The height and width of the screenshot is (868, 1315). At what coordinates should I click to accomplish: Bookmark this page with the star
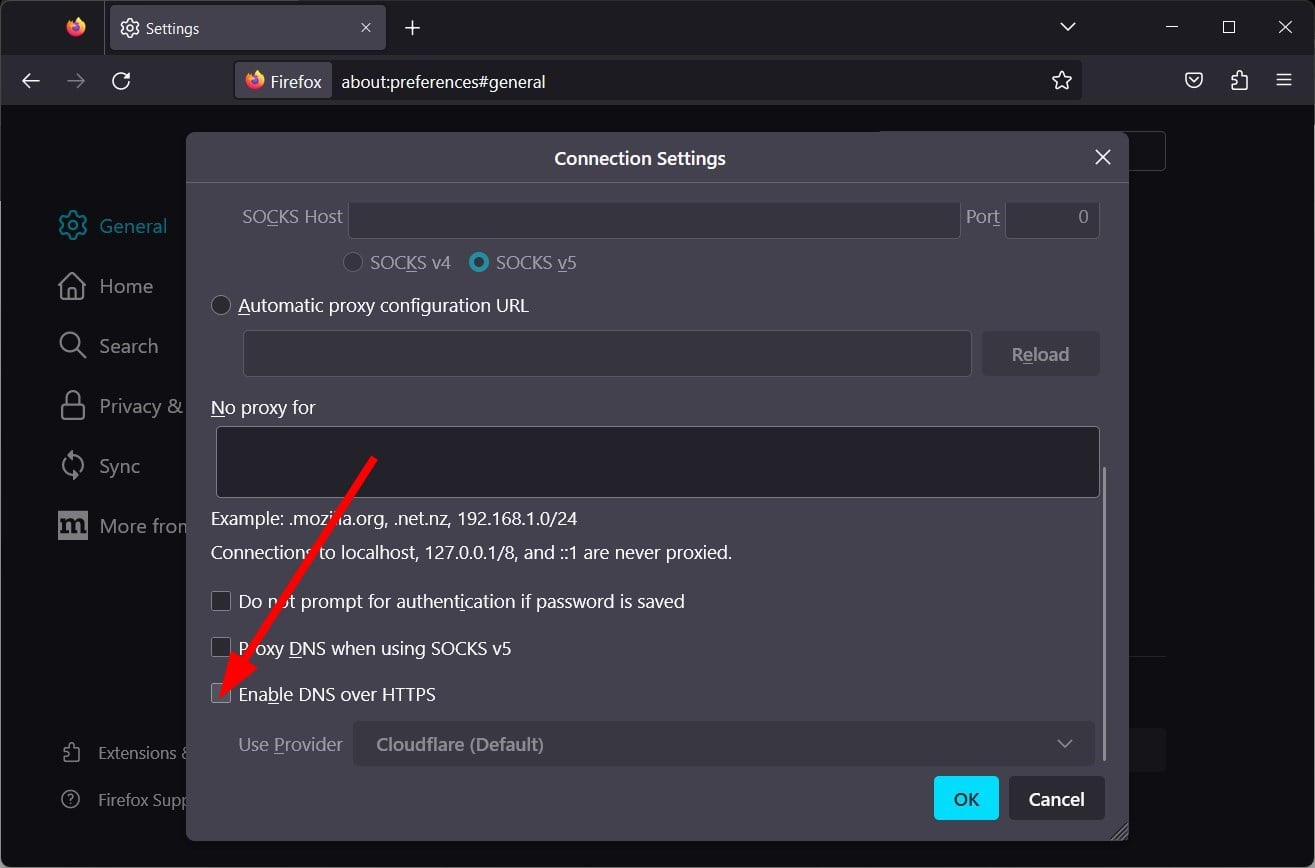click(x=1061, y=80)
